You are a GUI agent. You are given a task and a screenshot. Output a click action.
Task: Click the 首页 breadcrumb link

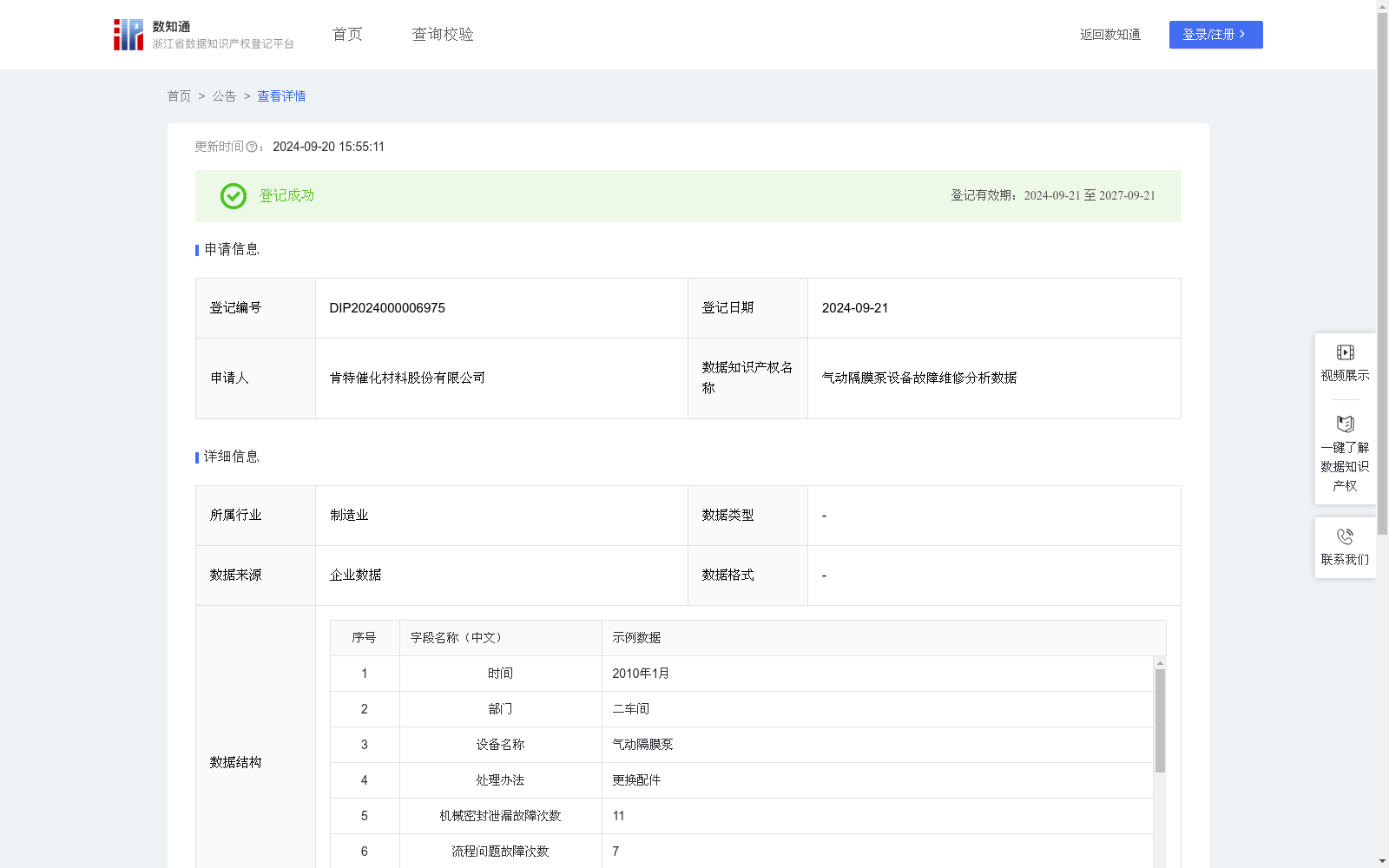tap(179, 96)
